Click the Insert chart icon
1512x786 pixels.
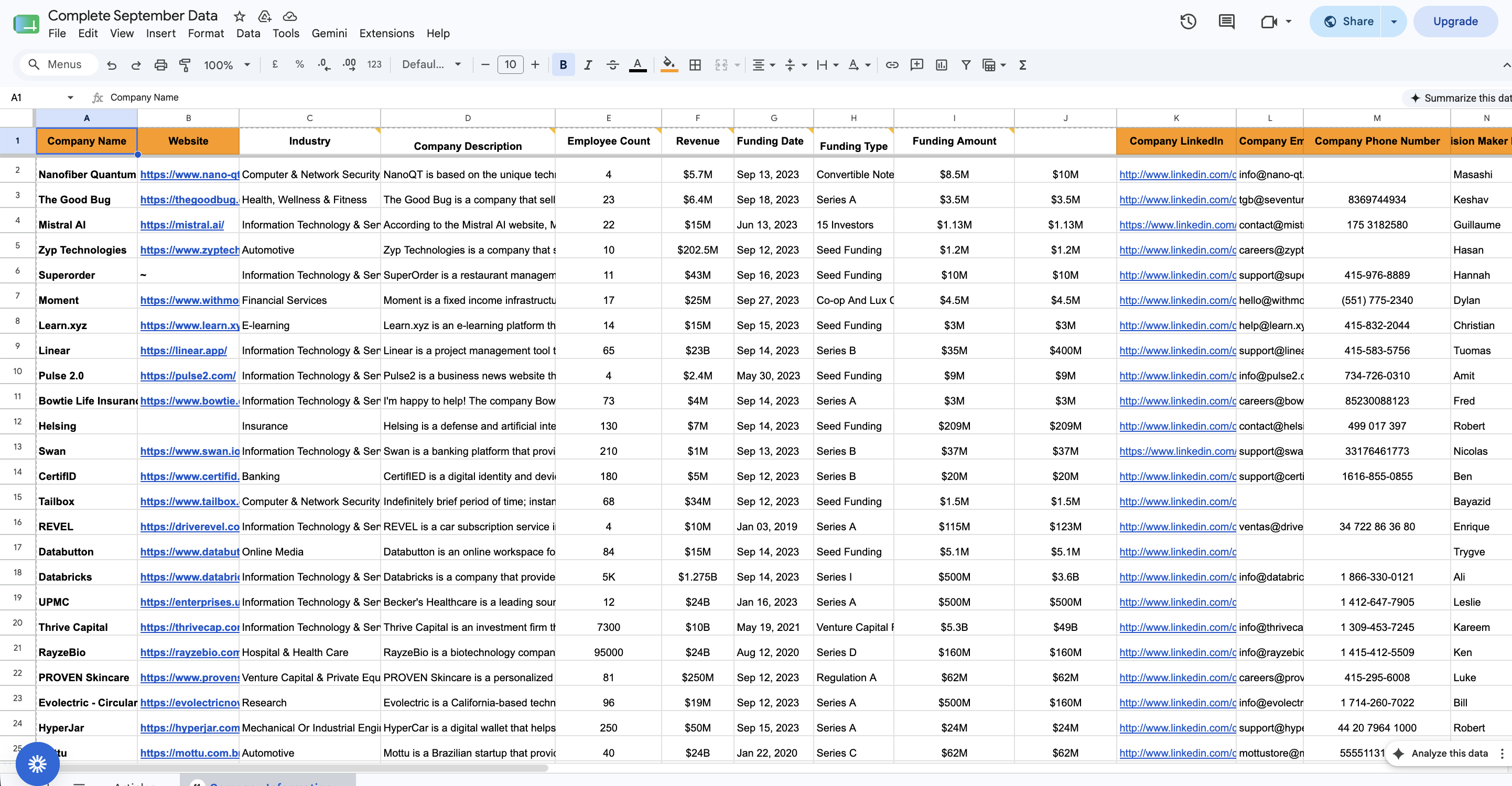[941, 64]
